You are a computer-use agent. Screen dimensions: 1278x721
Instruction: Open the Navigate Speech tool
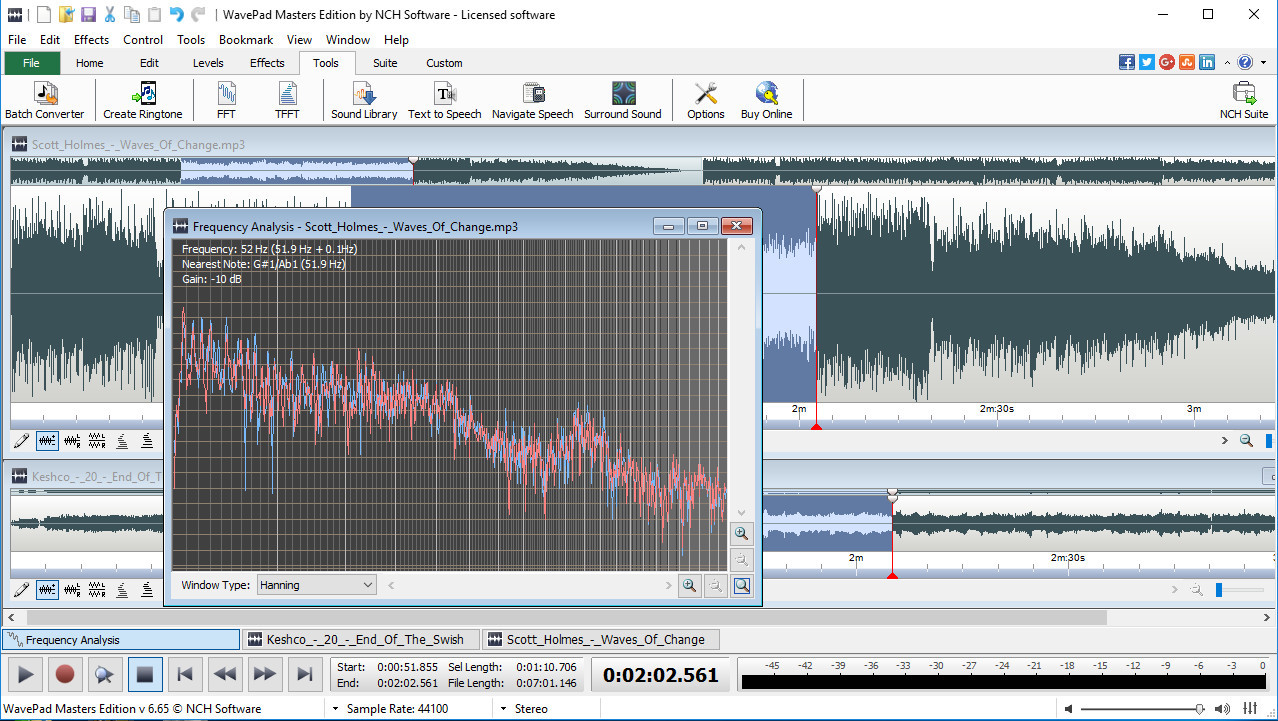point(533,101)
